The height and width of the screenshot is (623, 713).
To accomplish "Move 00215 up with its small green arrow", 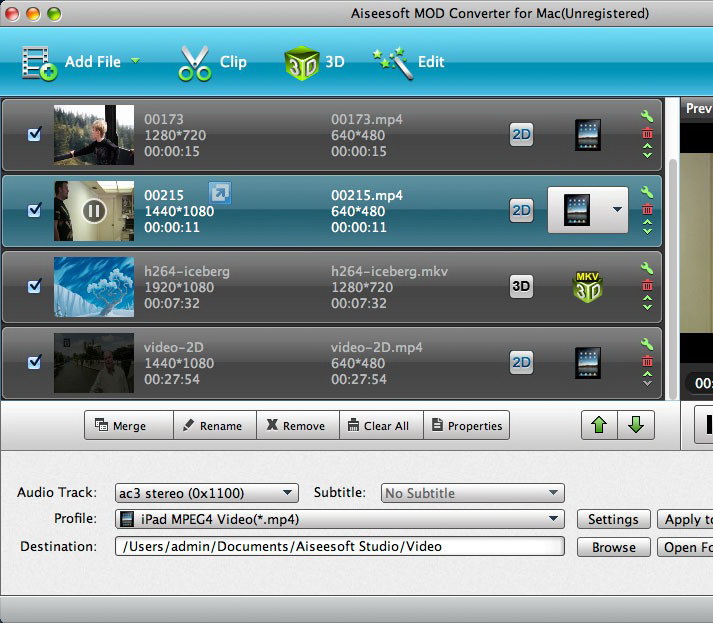I will 648,222.
